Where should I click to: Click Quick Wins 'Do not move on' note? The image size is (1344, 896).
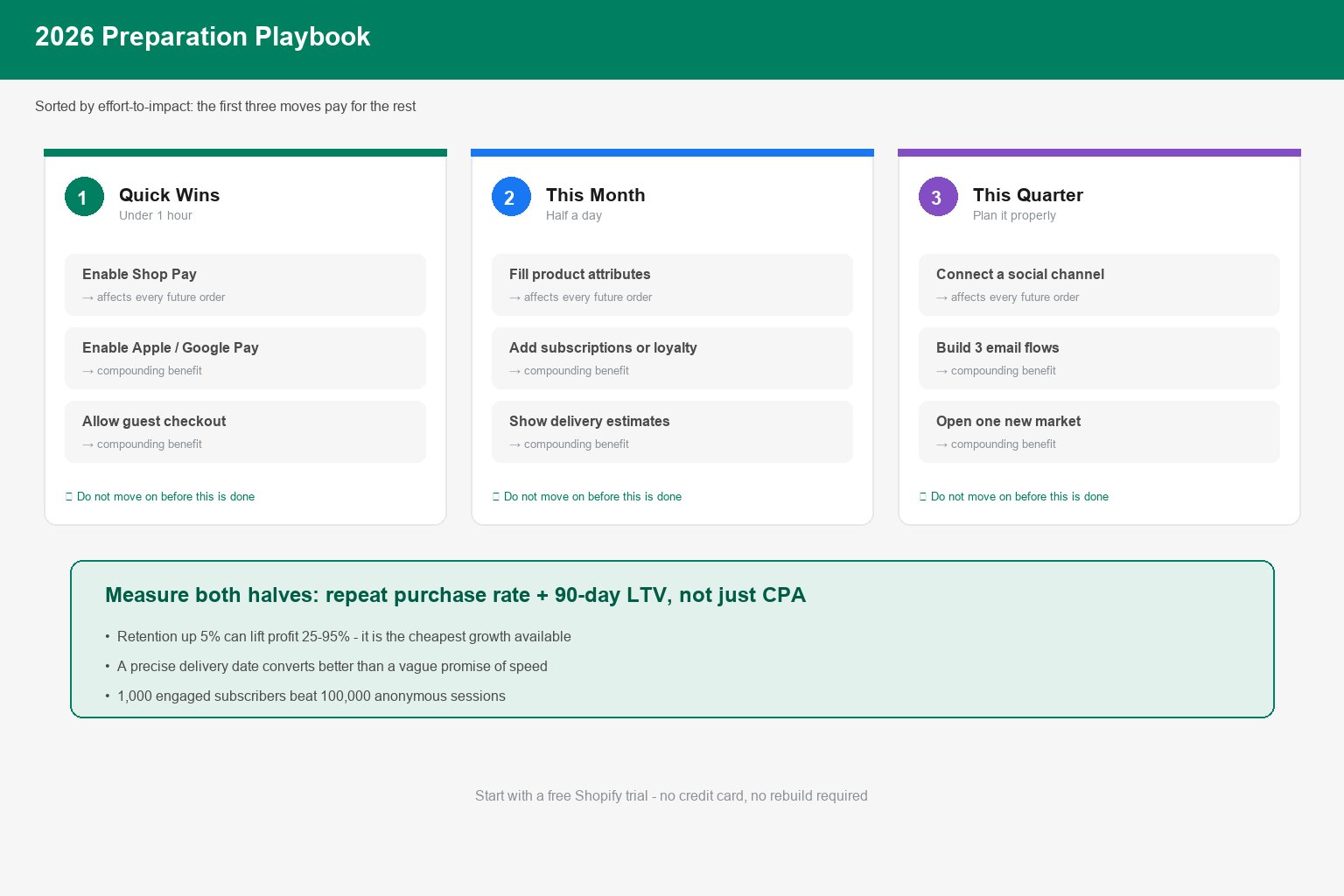point(160,496)
